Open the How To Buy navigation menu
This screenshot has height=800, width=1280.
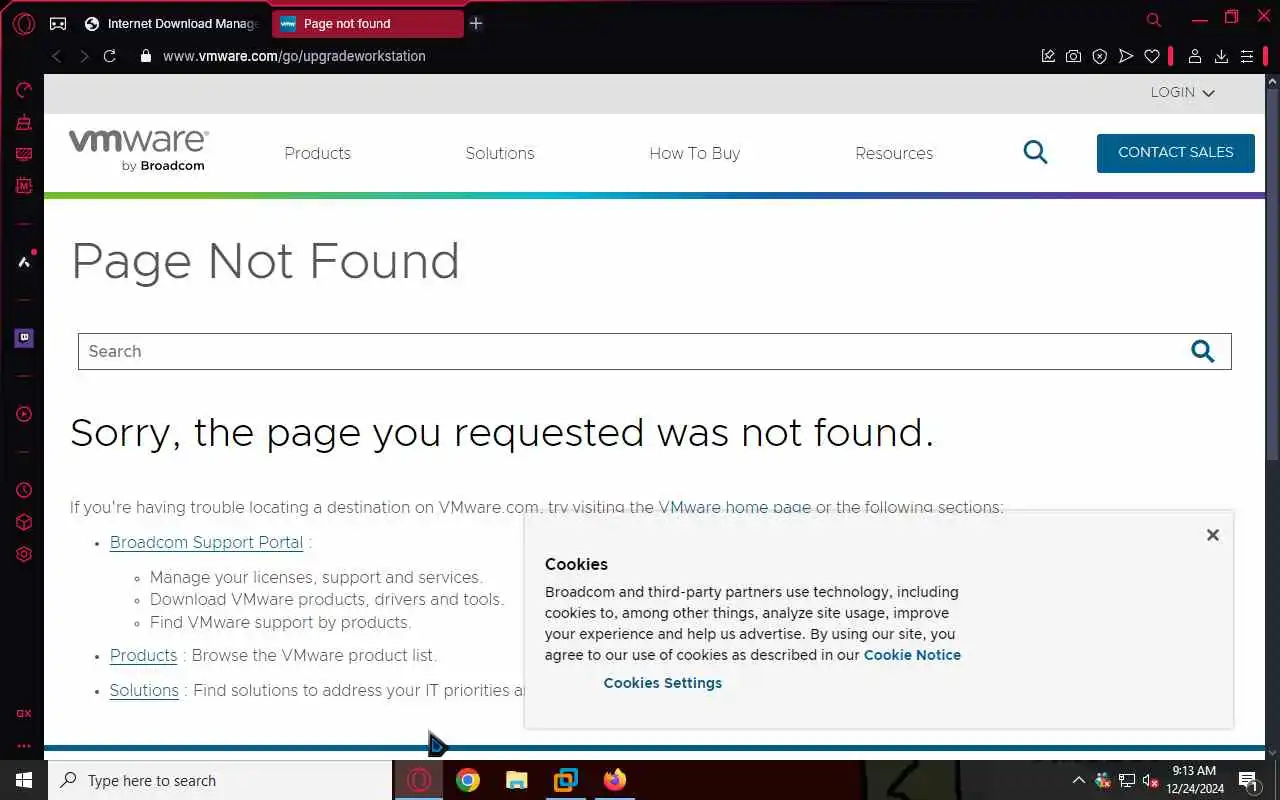tap(695, 153)
